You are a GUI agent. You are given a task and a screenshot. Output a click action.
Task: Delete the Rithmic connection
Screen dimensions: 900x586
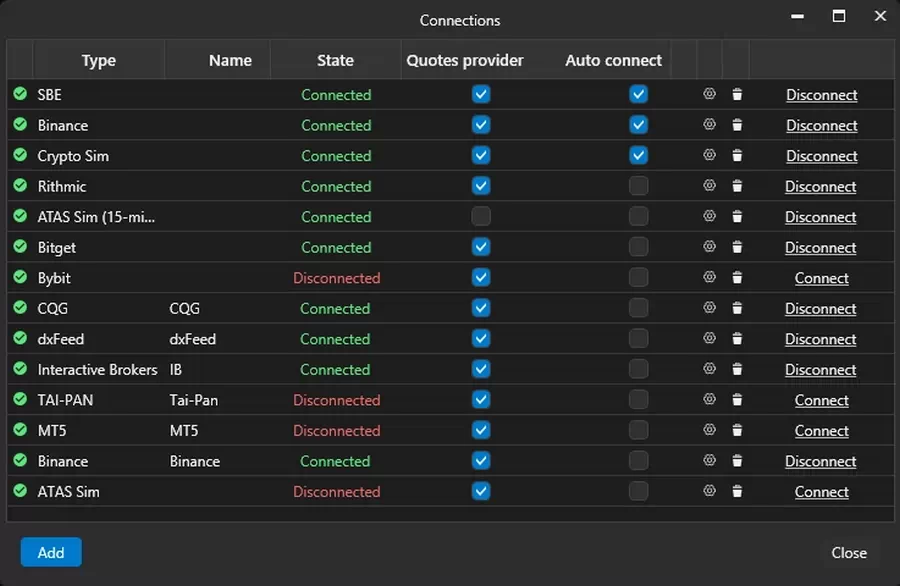tap(737, 186)
